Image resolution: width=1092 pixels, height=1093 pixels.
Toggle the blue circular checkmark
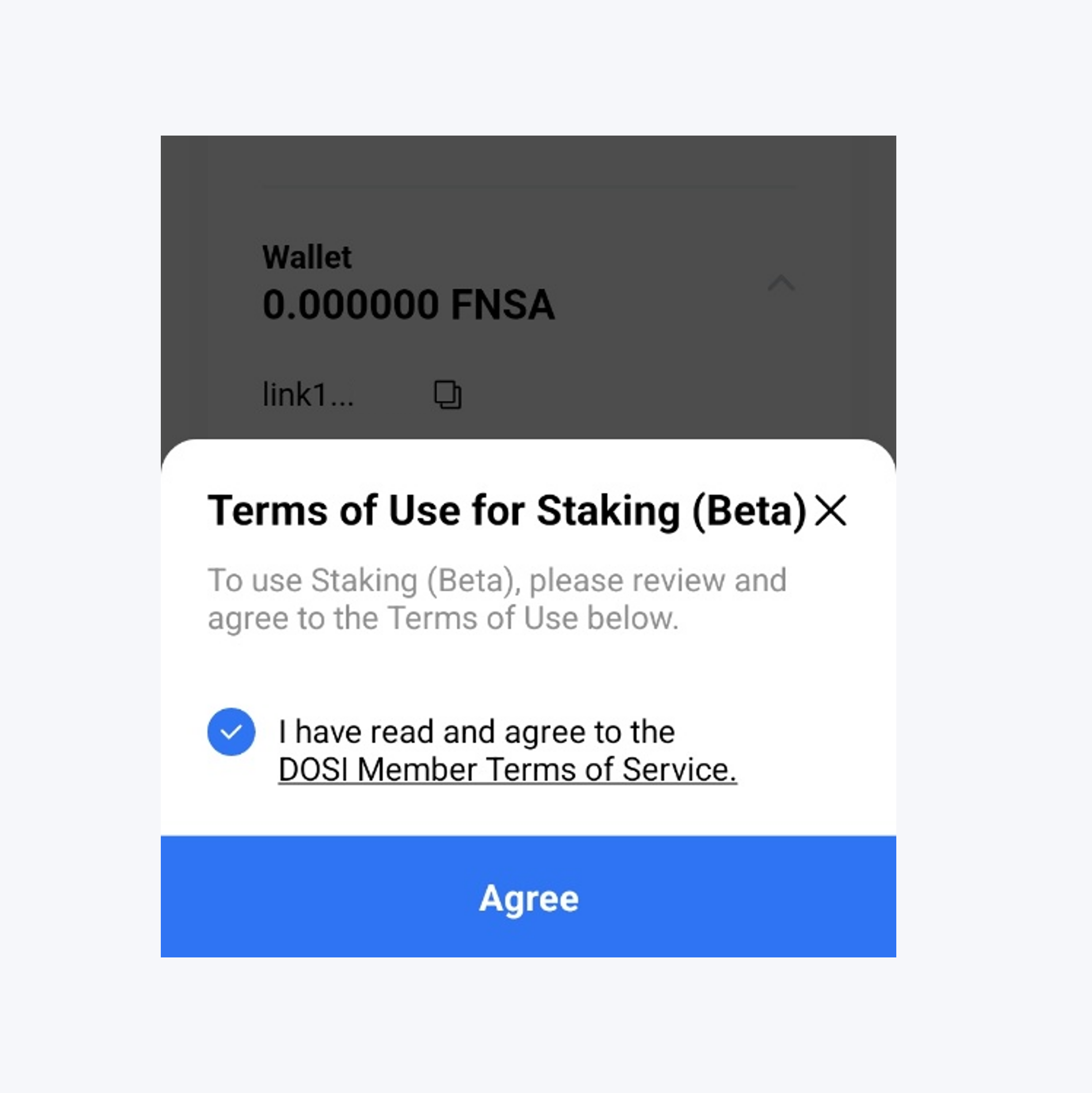[231, 732]
